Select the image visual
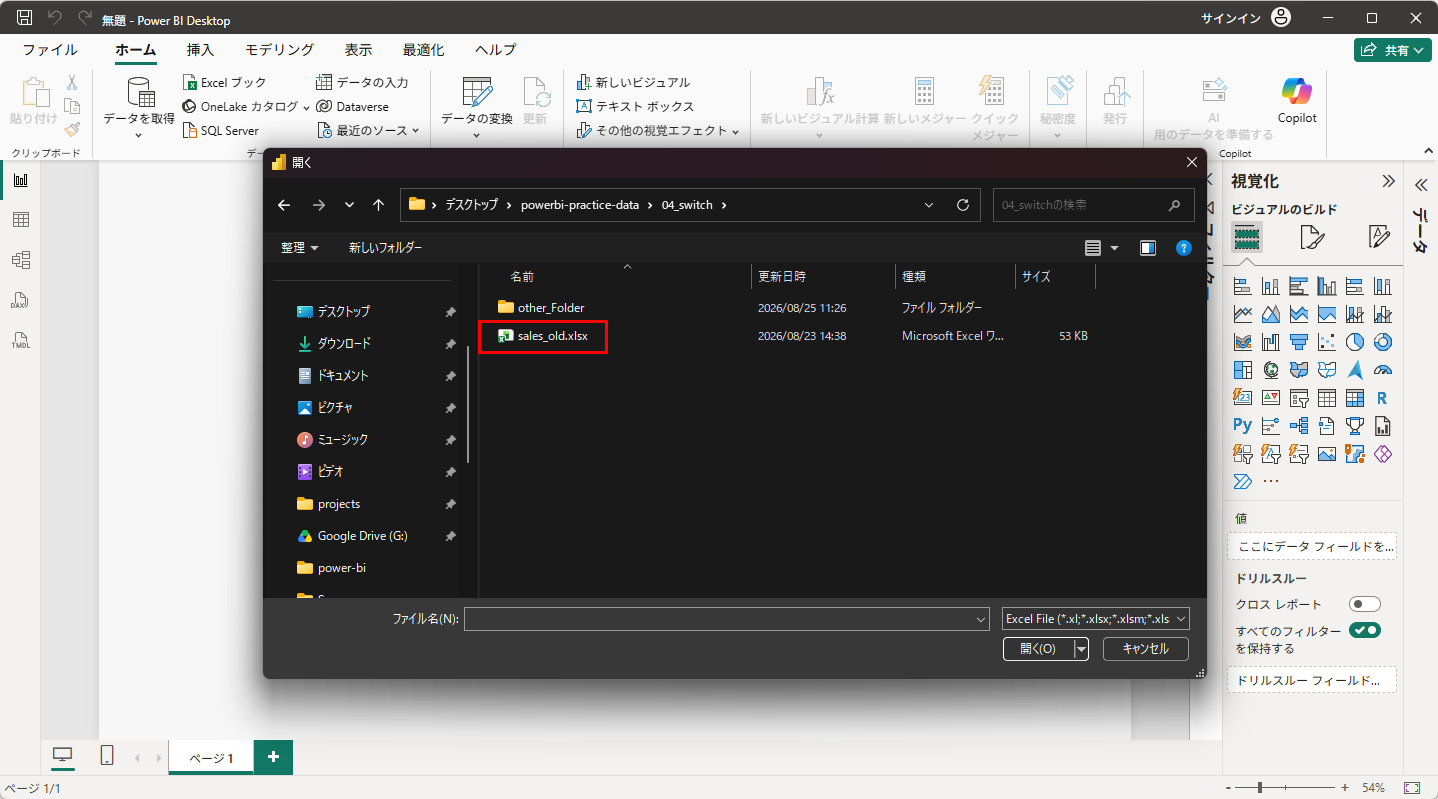Screen dimensions: 1438x799 coord(1327,454)
